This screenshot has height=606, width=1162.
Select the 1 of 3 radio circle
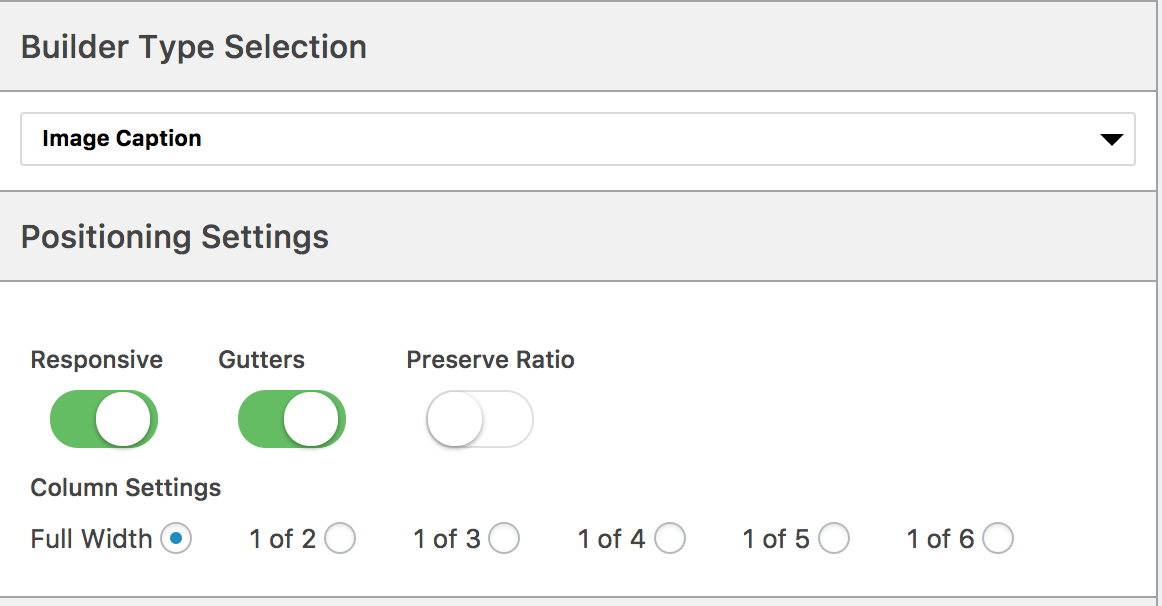(x=504, y=539)
